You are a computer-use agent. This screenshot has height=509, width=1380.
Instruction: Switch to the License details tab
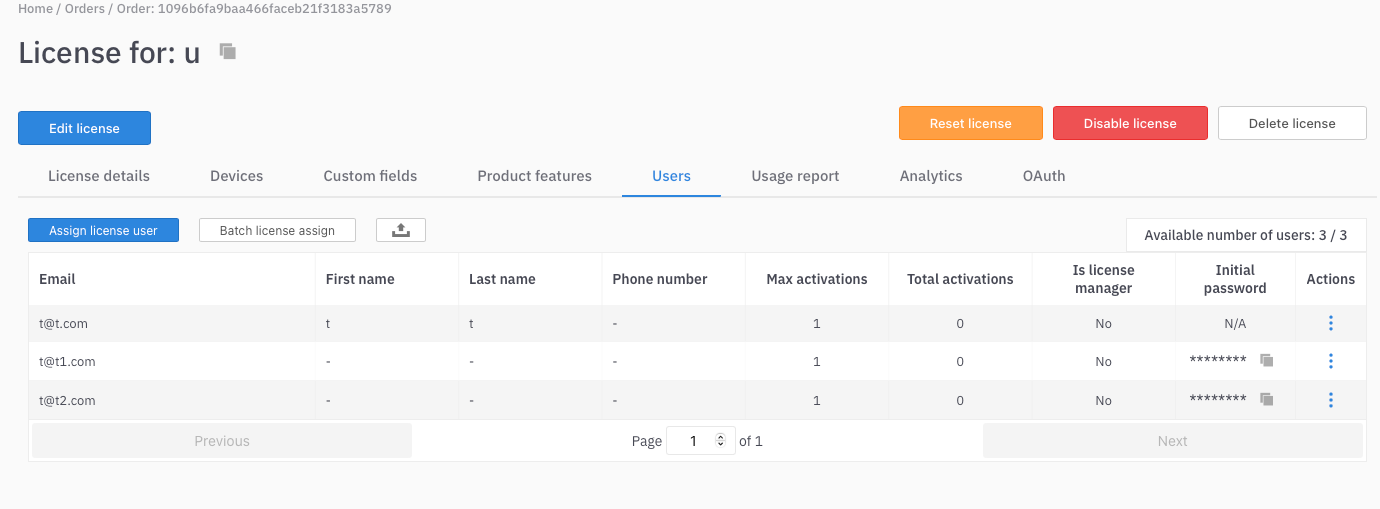point(99,176)
